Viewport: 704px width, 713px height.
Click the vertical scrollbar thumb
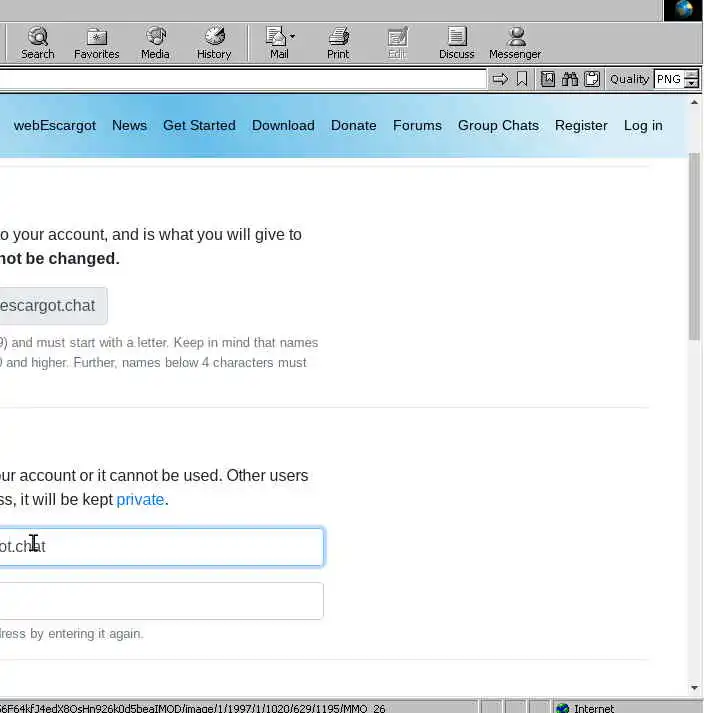coord(694,246)
